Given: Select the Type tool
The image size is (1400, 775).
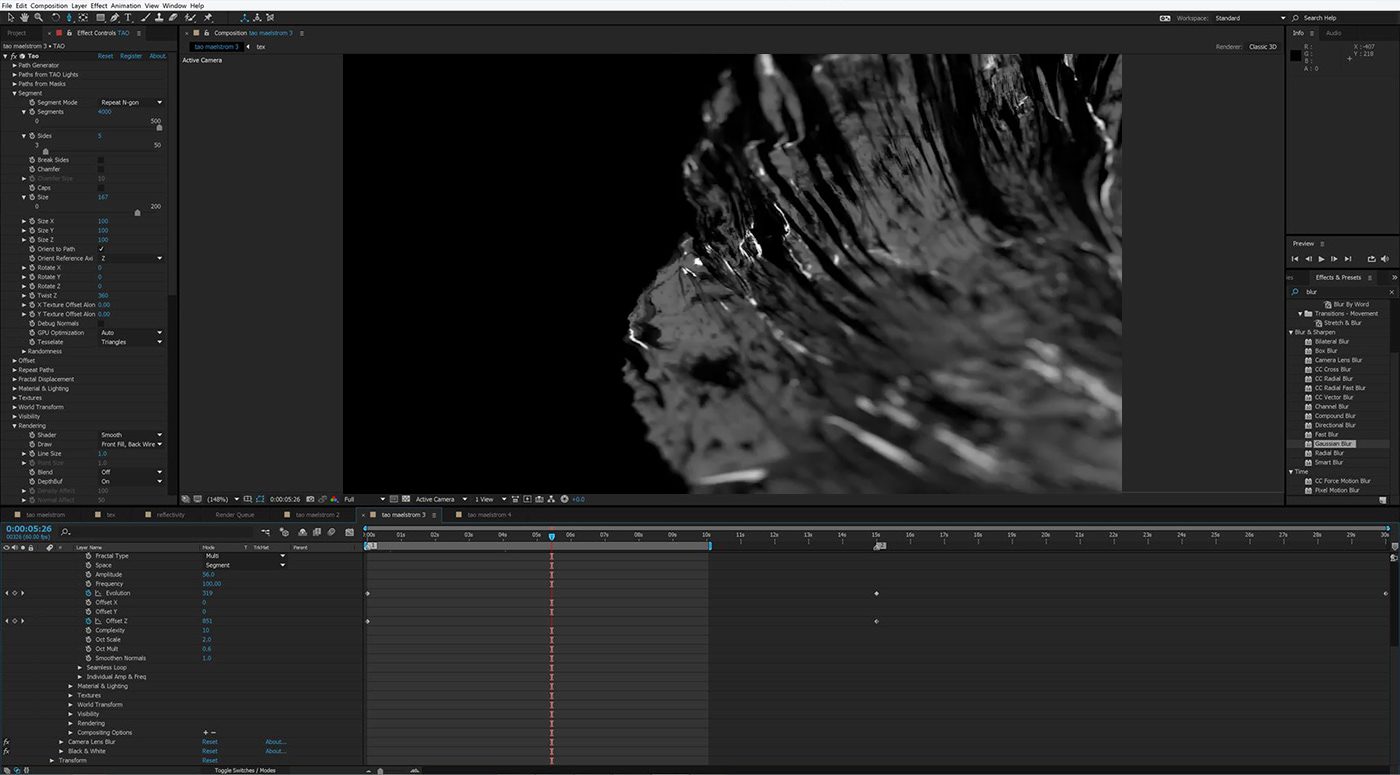Looking at the screenshot, I should tap(128, 17).
